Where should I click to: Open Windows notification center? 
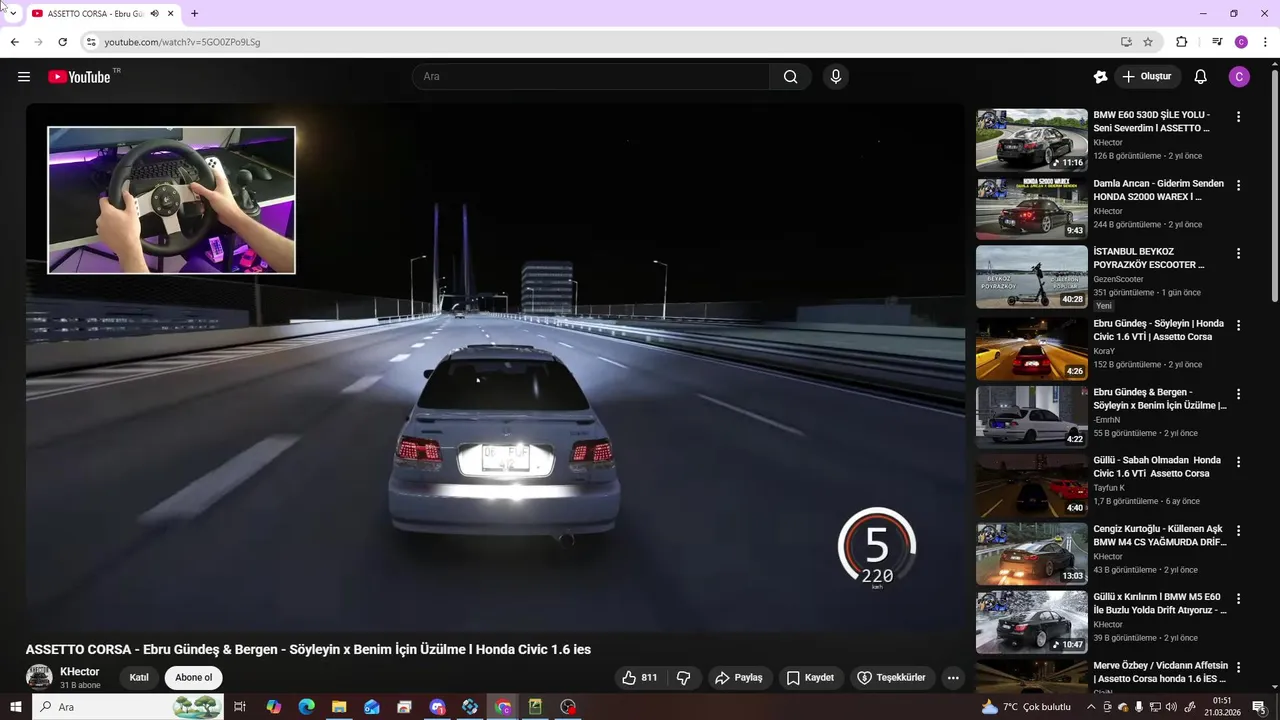[1259, 707]
